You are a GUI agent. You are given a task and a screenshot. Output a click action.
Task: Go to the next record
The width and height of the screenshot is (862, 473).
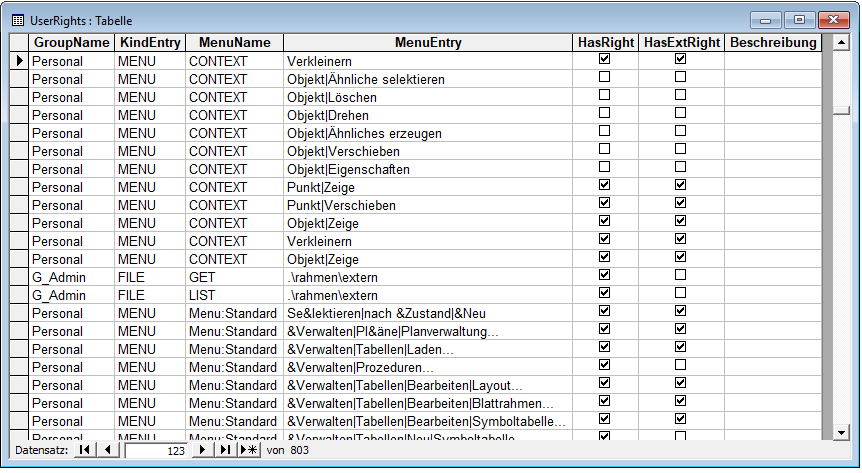204,451
